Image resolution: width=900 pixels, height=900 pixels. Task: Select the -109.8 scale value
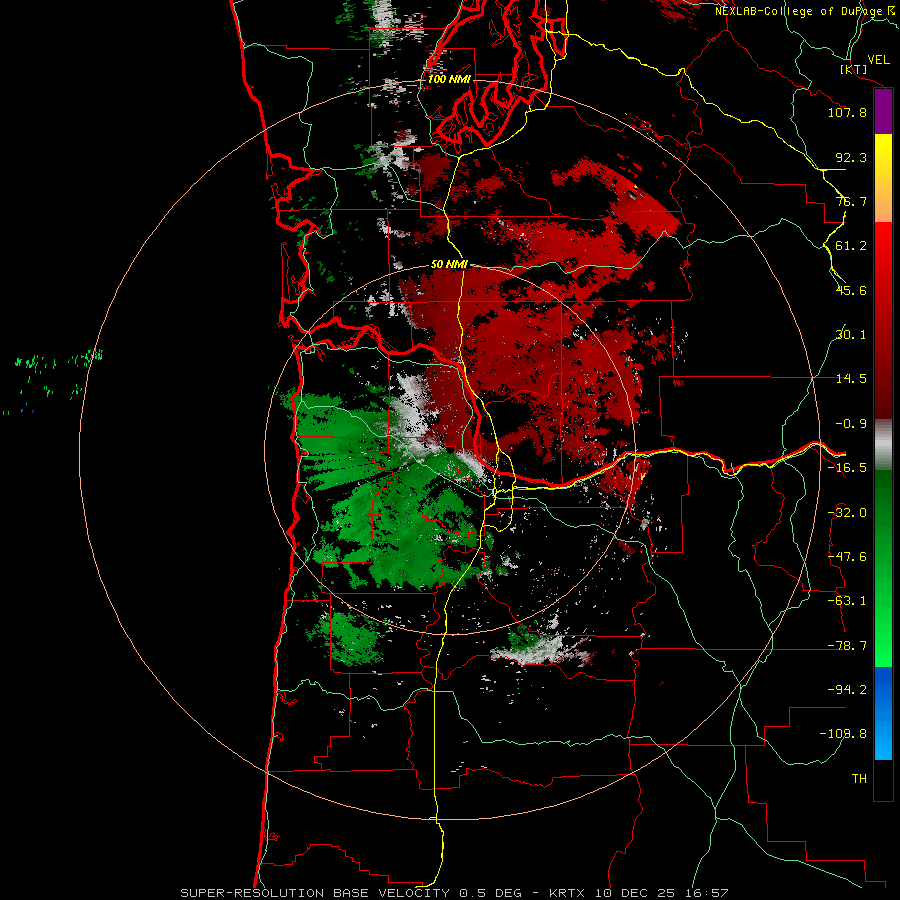point(843,734)
